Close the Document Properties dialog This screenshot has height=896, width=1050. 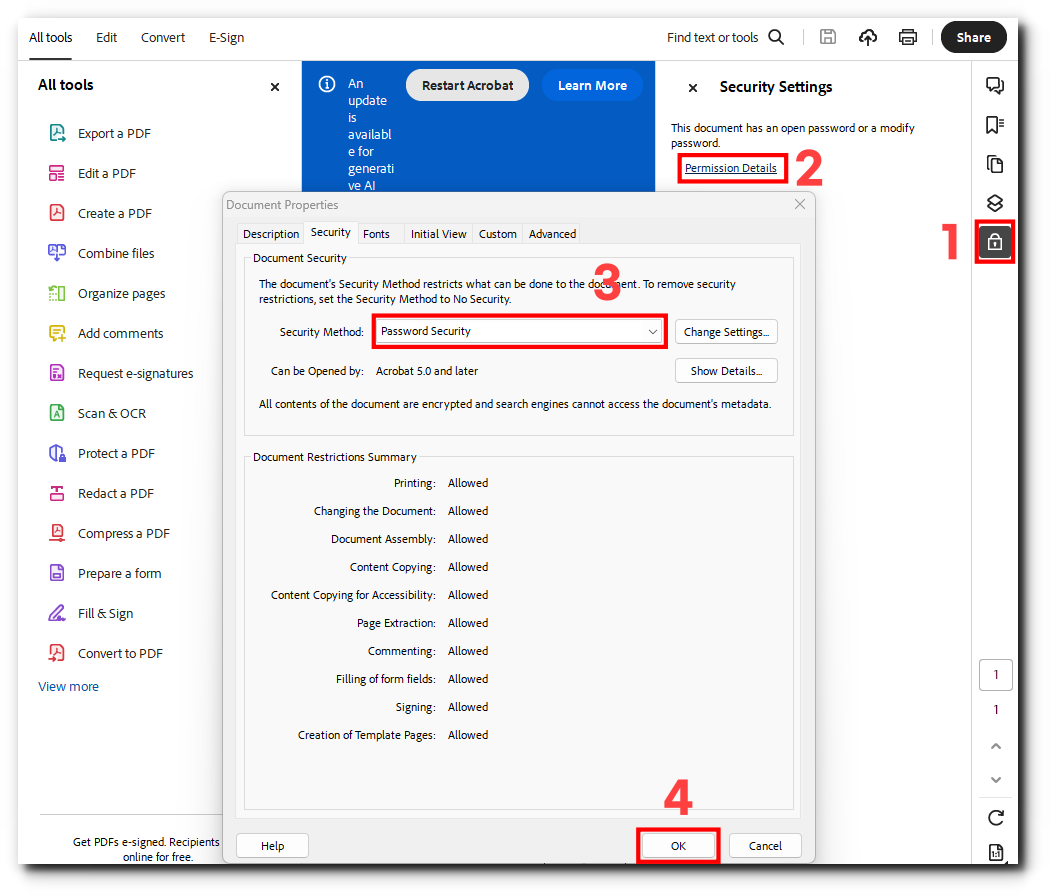[800, 204]
